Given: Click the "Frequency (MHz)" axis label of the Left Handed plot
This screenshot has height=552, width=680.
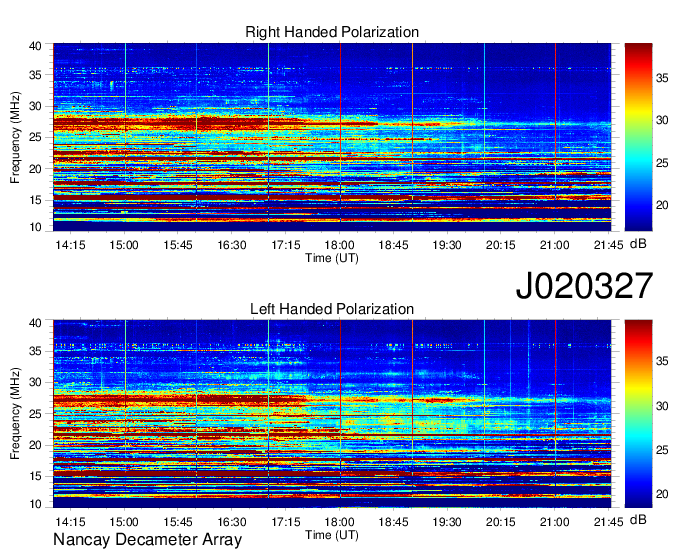Looking at the screenshot, I should pos(15,414).
